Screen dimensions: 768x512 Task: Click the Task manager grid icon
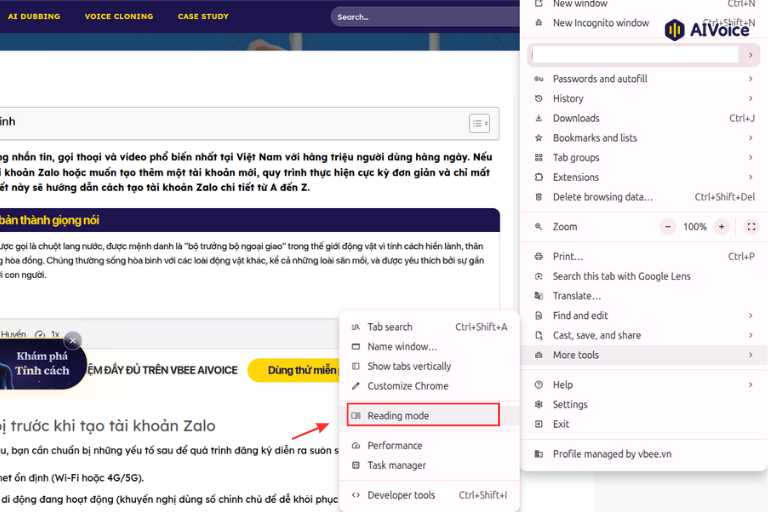pyautogui.click(x=356, y=465)
